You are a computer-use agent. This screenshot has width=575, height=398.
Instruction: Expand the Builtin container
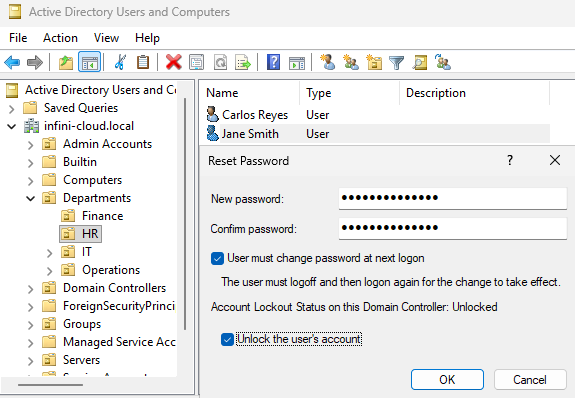pos(30,163)
